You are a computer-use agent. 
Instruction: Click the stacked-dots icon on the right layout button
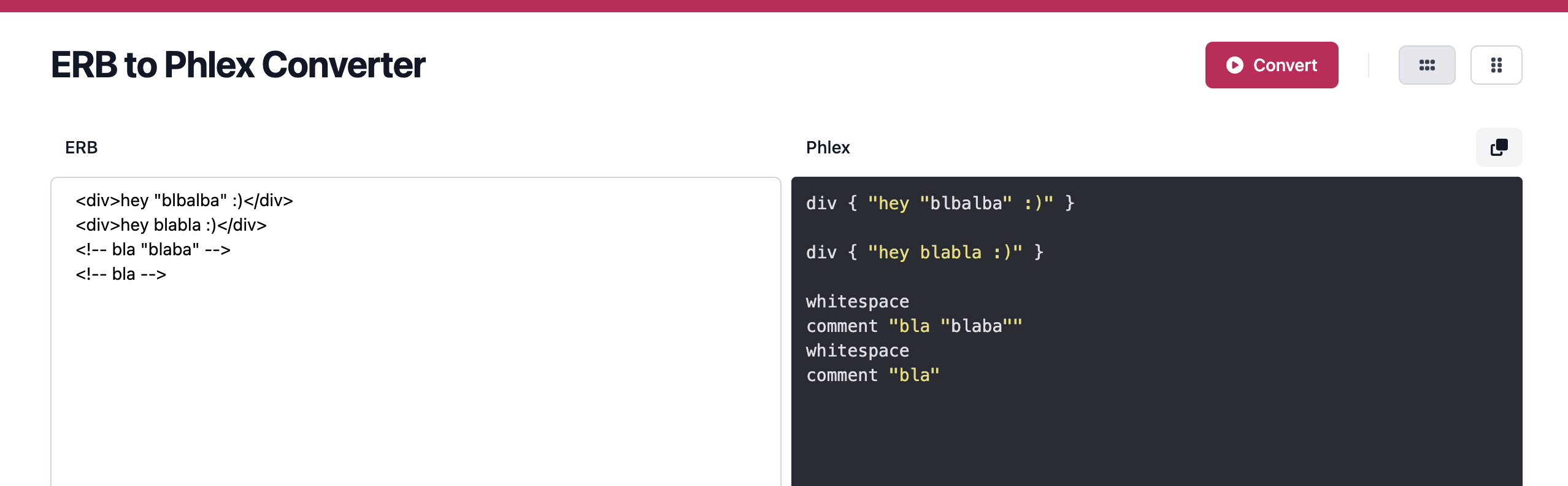(1497, 64)
